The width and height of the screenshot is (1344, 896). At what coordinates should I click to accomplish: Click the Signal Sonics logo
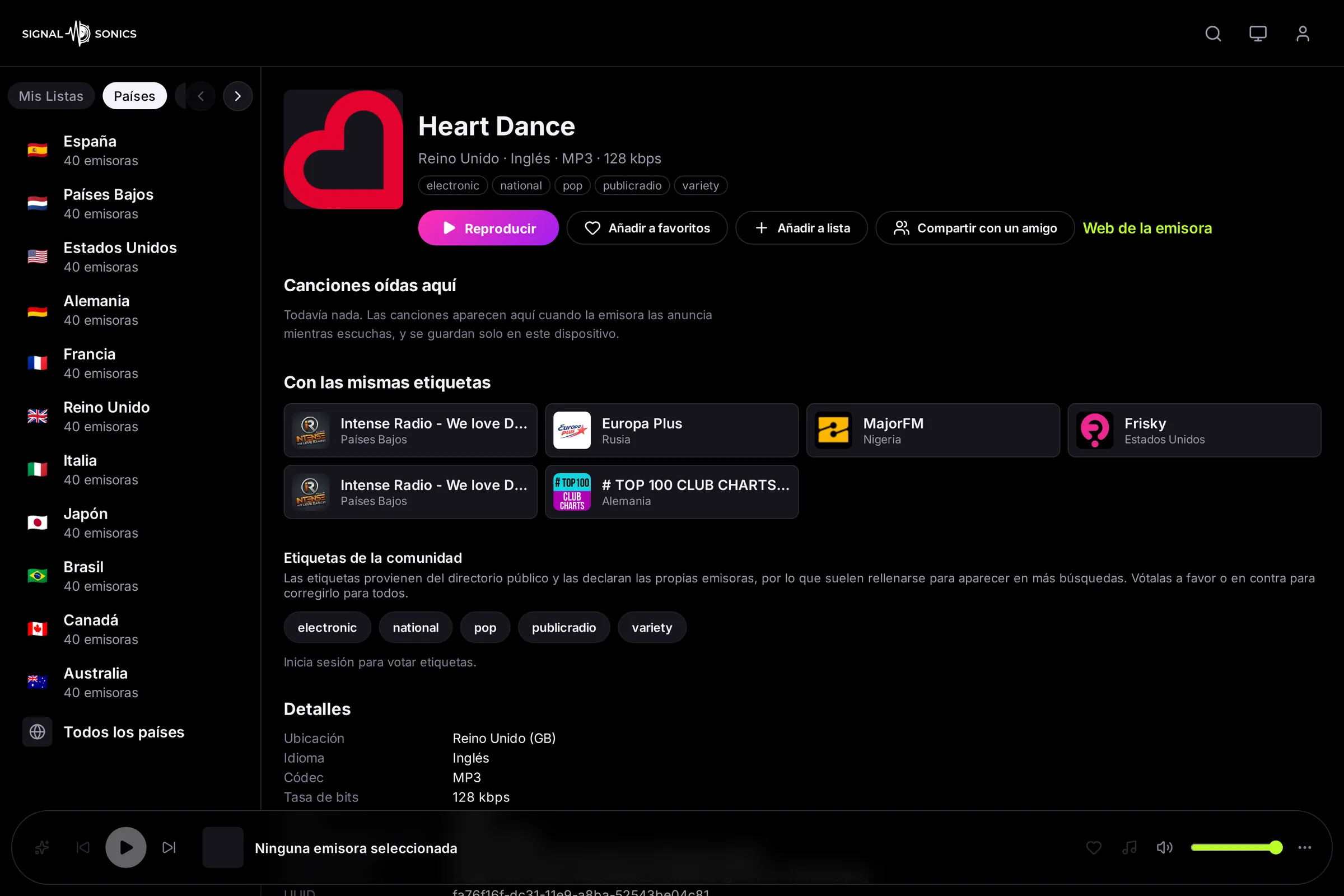pyautogui.click(x=80, y=34)
